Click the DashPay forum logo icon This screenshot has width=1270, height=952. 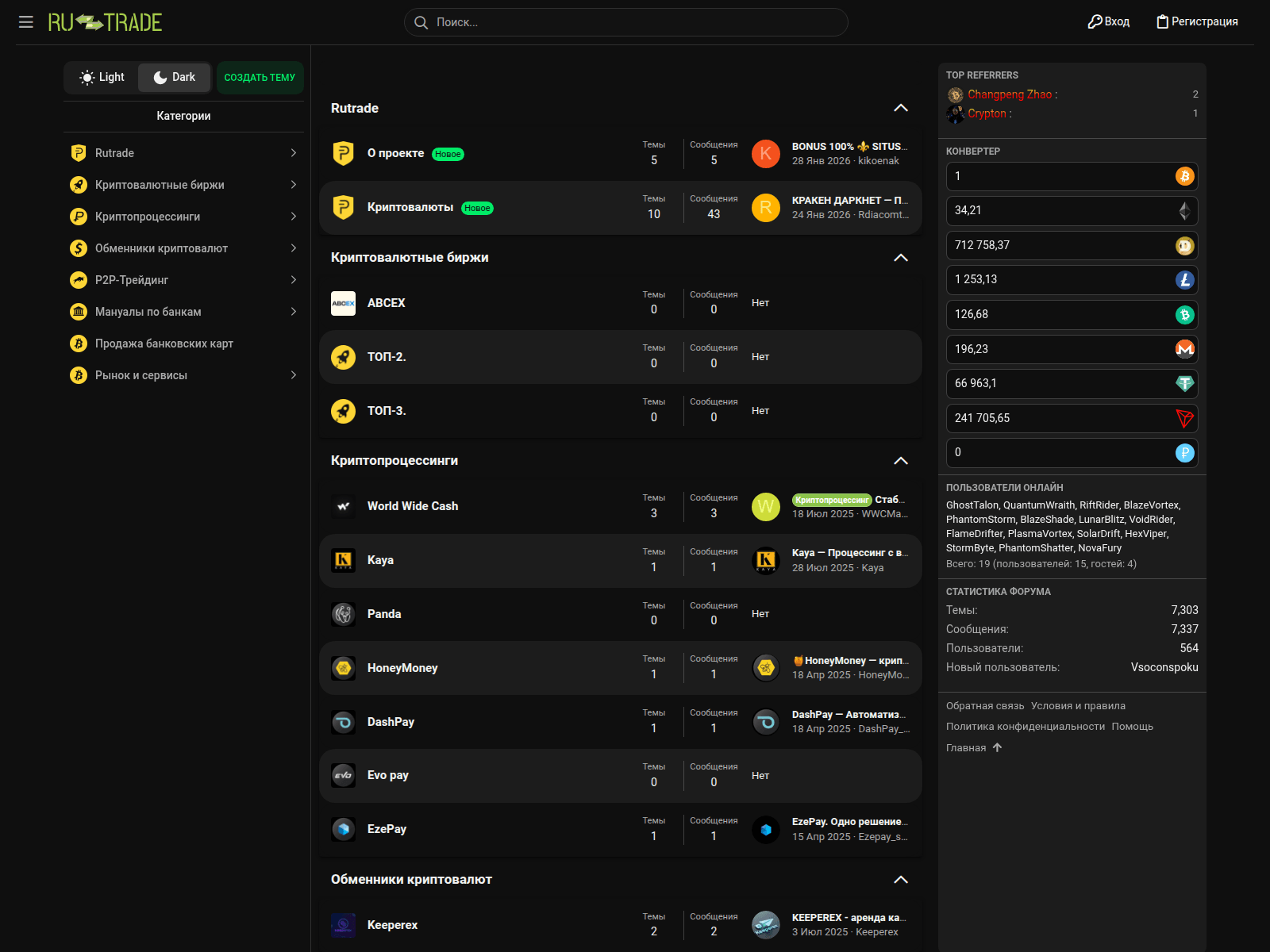click(343, 722)
